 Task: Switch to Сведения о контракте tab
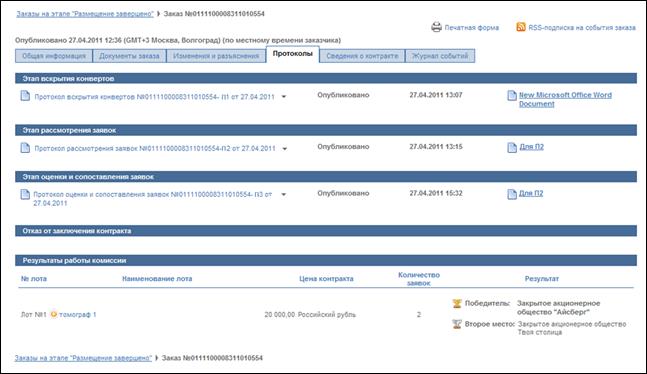click(362, 56)
